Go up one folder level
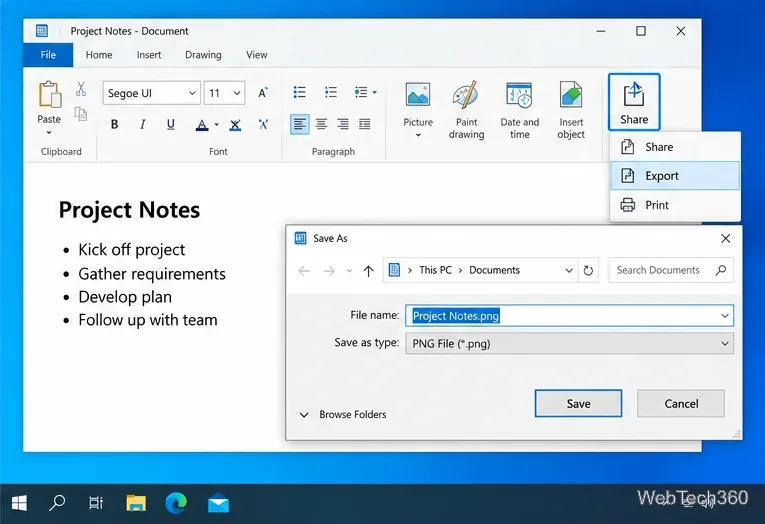This screenshot has width=765, height=524. [x=368, y=270]
